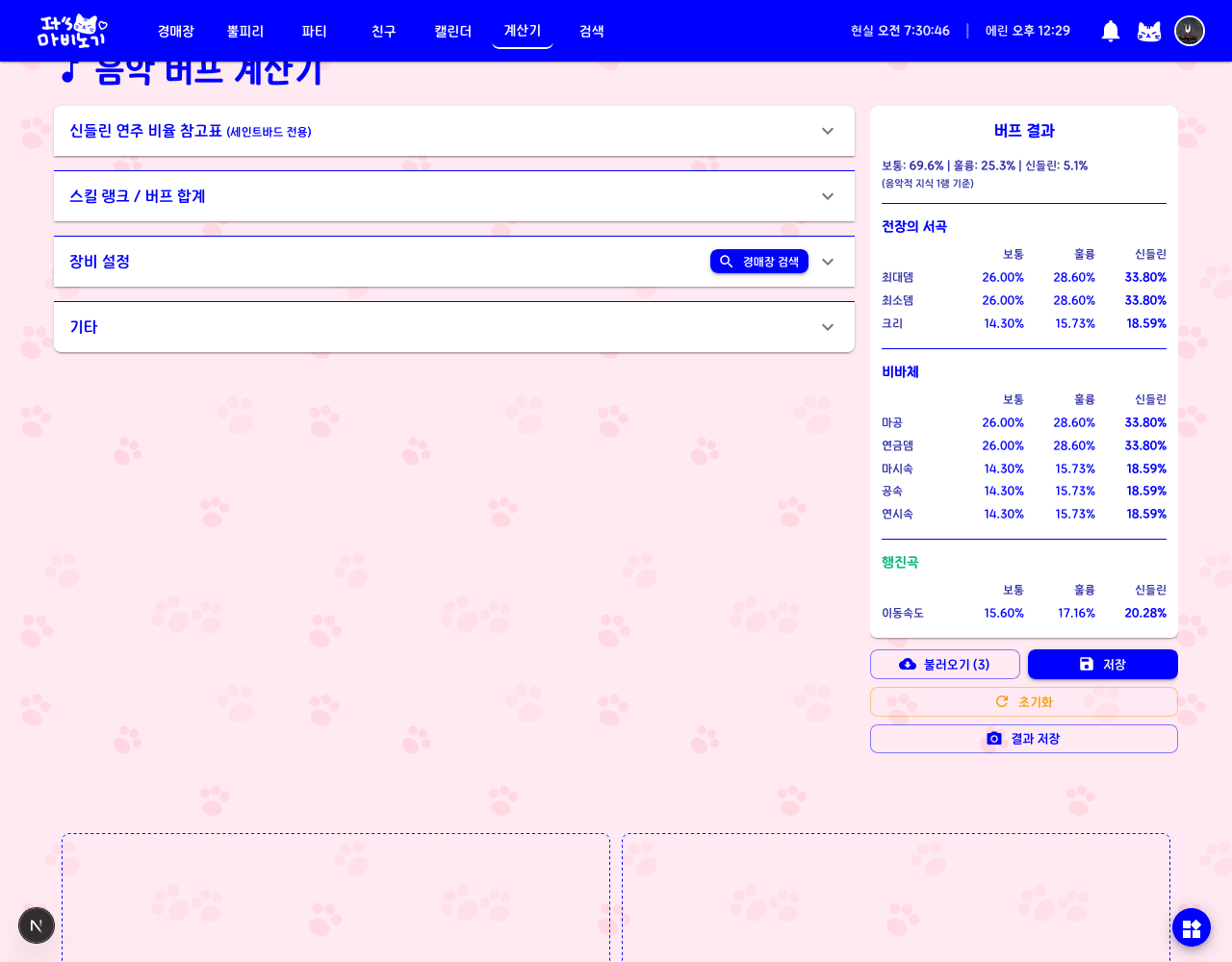Click the 초기화 reset button
The height and width of the screenshot is (962, 1232).
[1024, 702]
